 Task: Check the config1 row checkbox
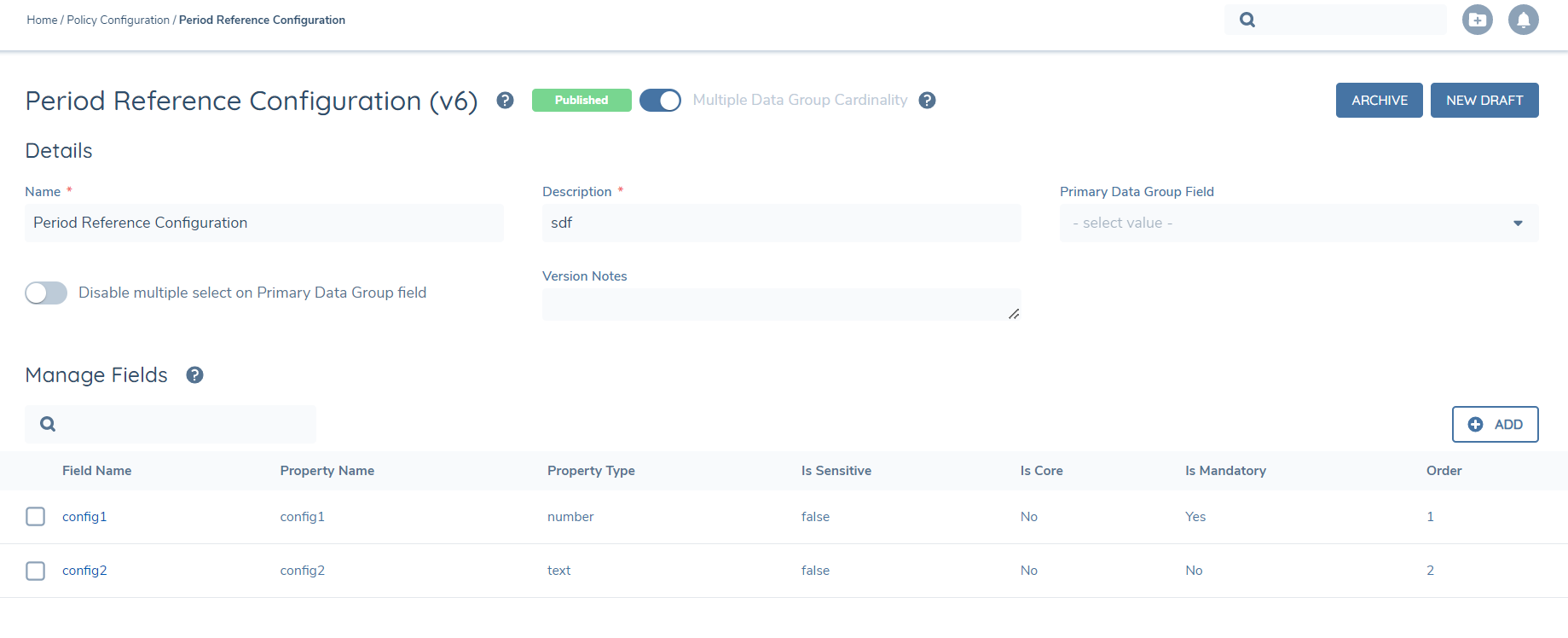pyautogui.click(x=36, y=517)
